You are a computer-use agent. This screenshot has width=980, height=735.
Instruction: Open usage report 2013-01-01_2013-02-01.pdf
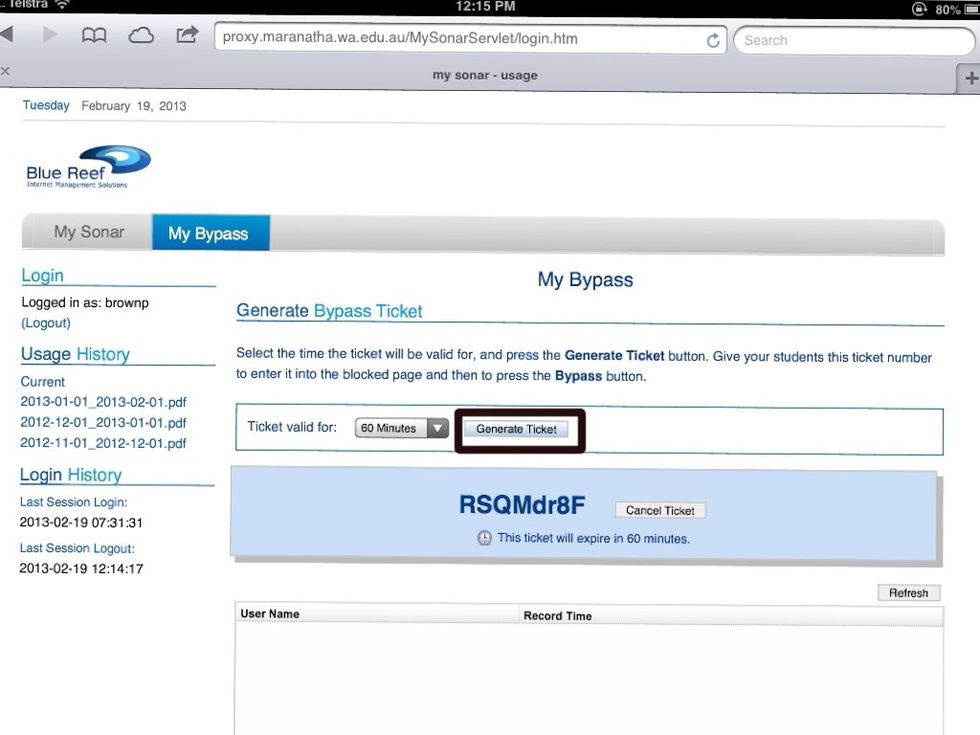coord(103,402)
